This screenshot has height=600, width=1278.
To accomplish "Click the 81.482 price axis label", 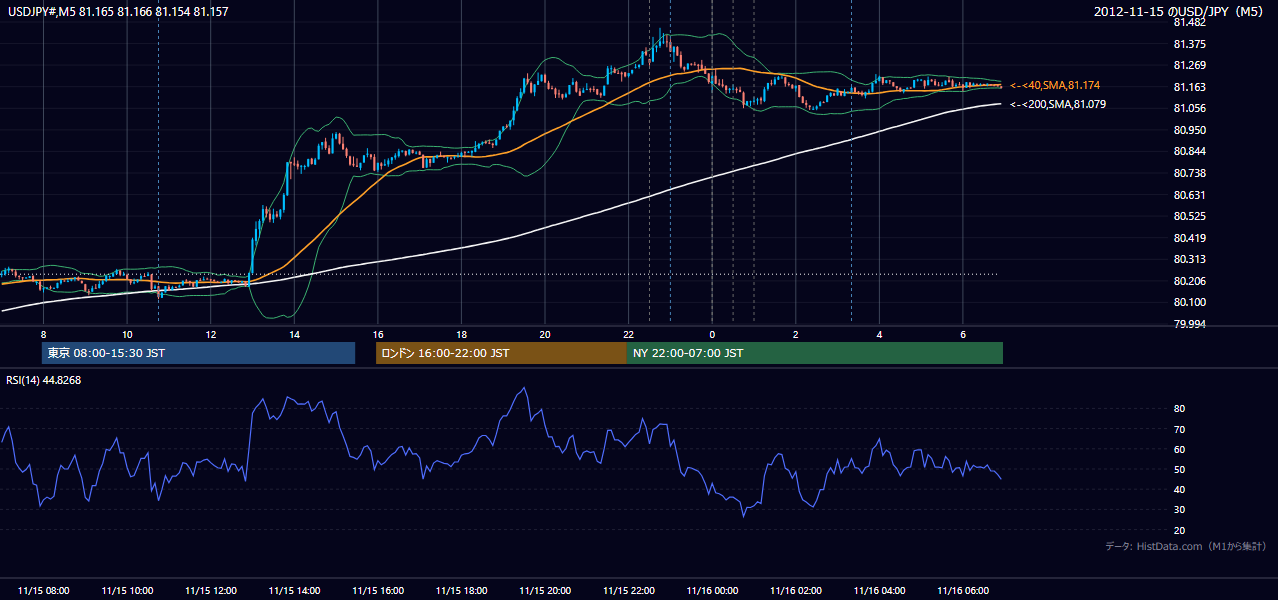I will pyautogui.click(x=1190, y=22).
